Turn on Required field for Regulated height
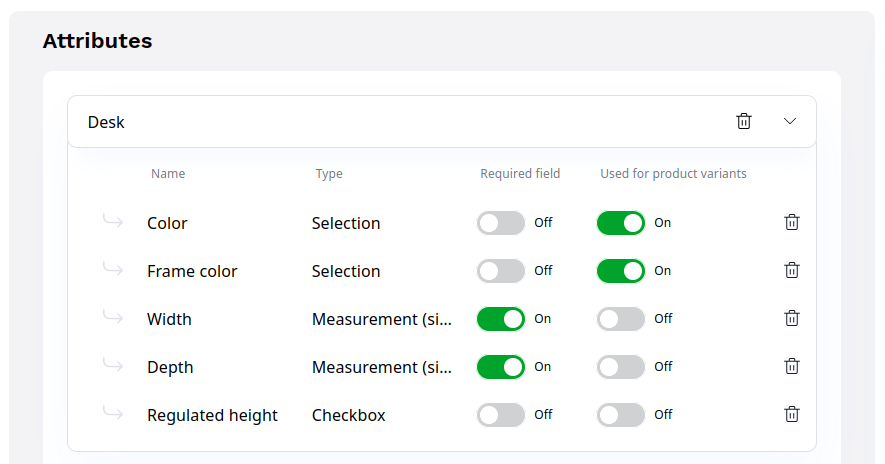The width and height of the screenshot is (885, 464). [x=501, y=415]
